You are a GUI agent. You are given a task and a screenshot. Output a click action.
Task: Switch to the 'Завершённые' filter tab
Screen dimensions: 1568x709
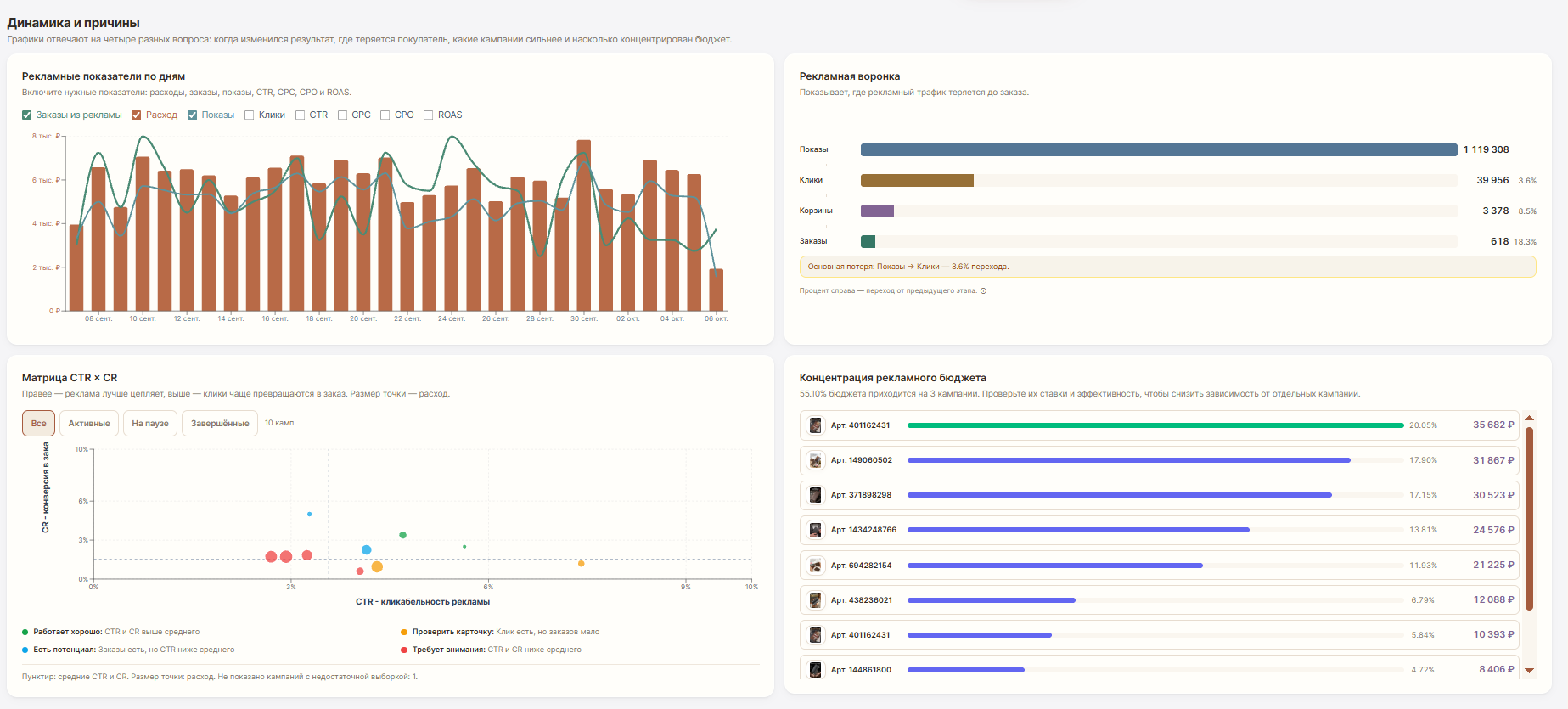click(x=220, y=424)
